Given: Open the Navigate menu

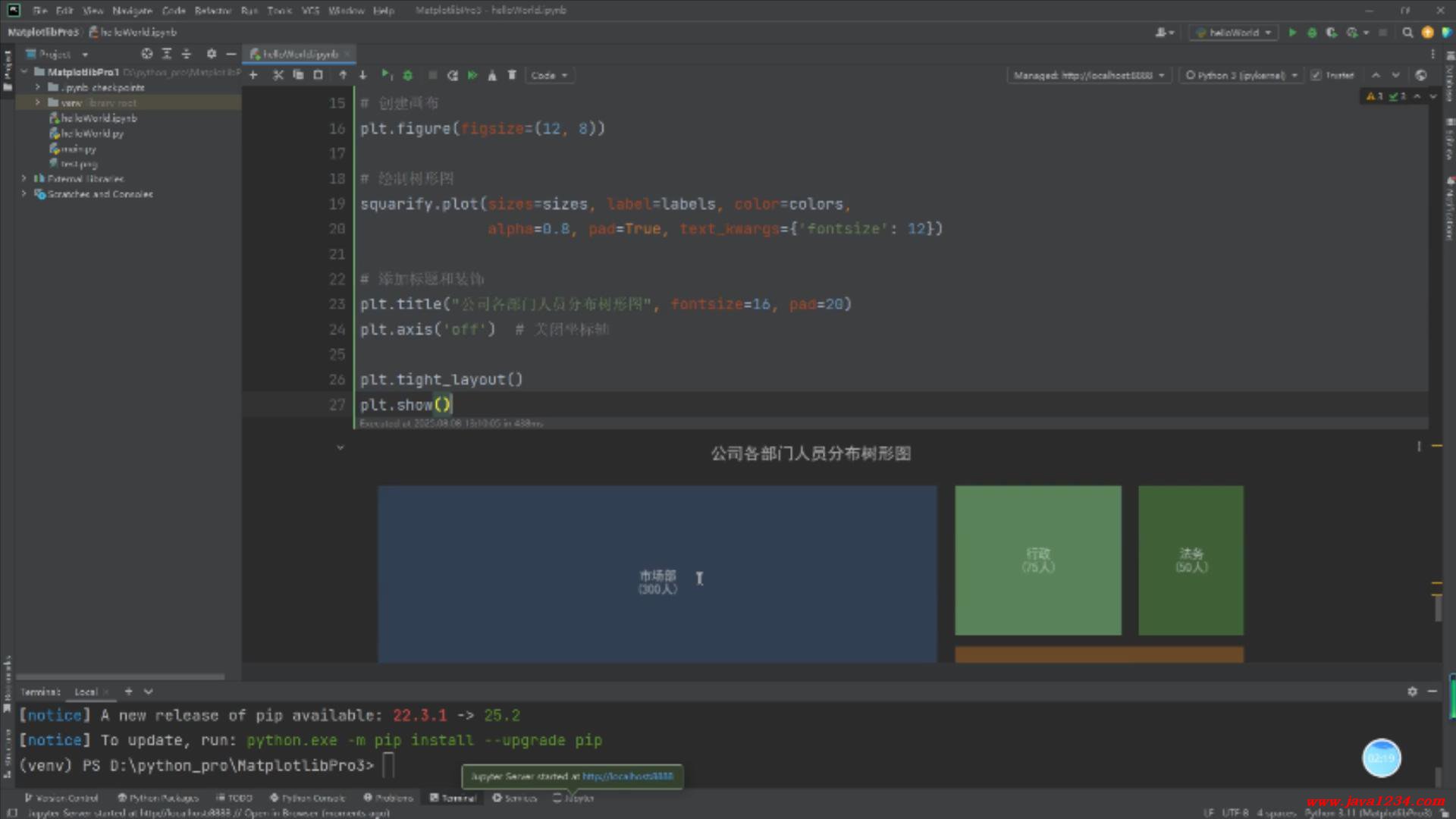Looking at the screenshot, I should point(132,11).
